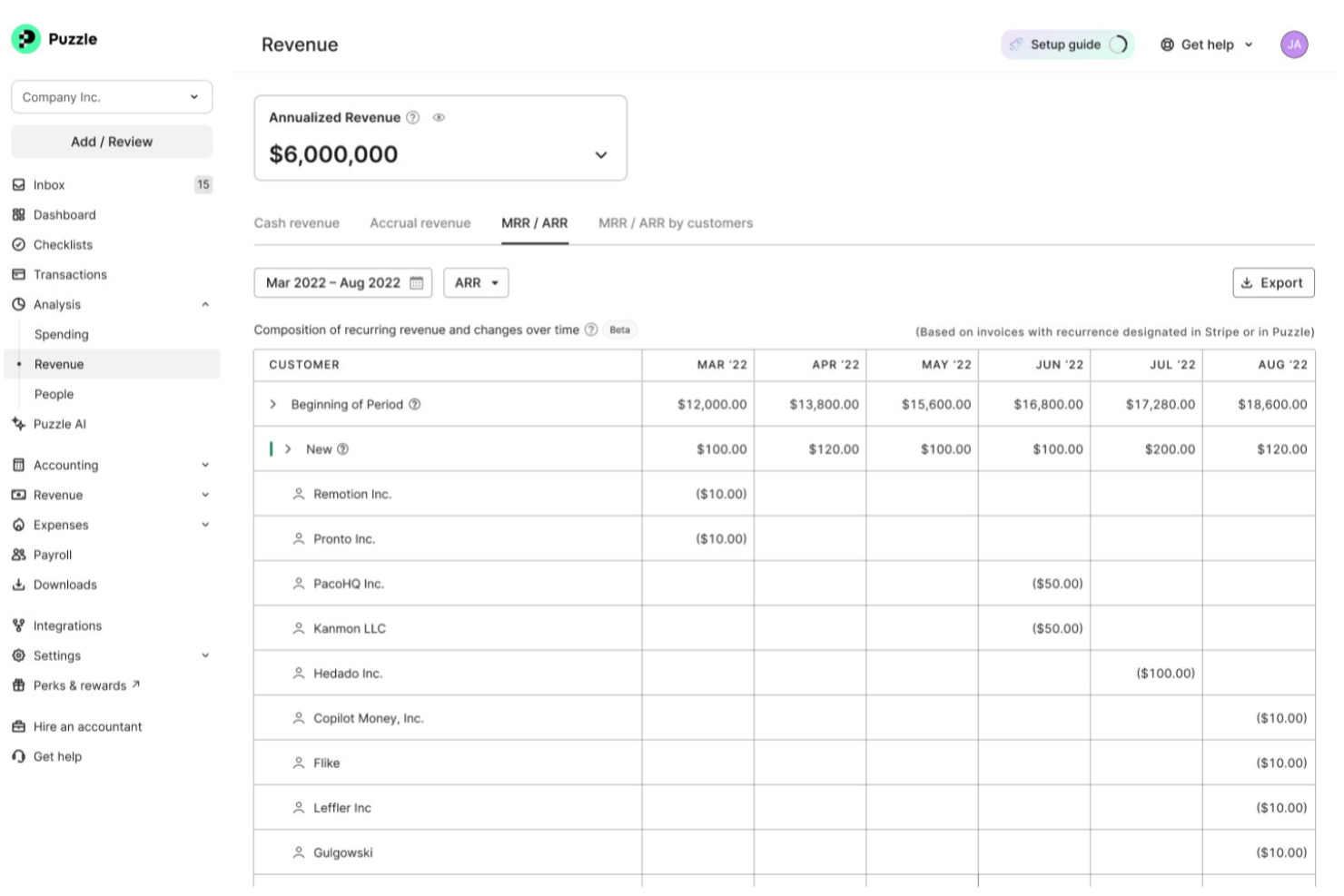The height and width of the screenshot is (896, 1344).
Task: Click the Setup guide progress indicator
Action: pyautogui.click(x=1119, y=44)
